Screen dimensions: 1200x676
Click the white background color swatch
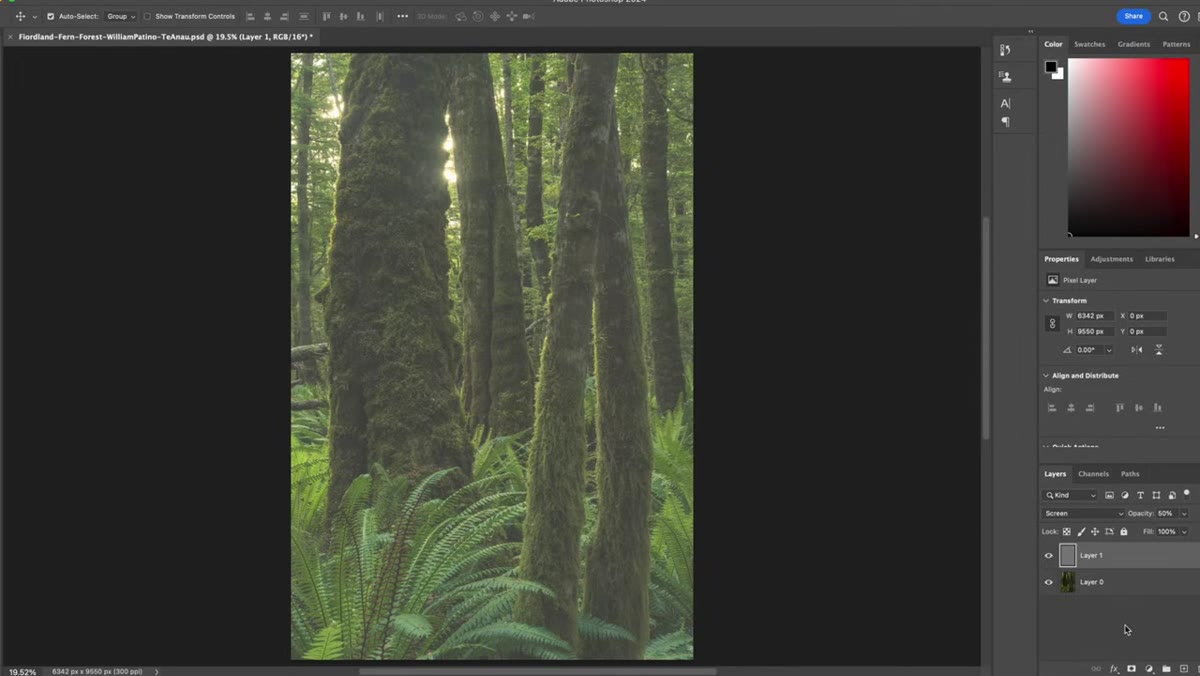(1060, 75)
